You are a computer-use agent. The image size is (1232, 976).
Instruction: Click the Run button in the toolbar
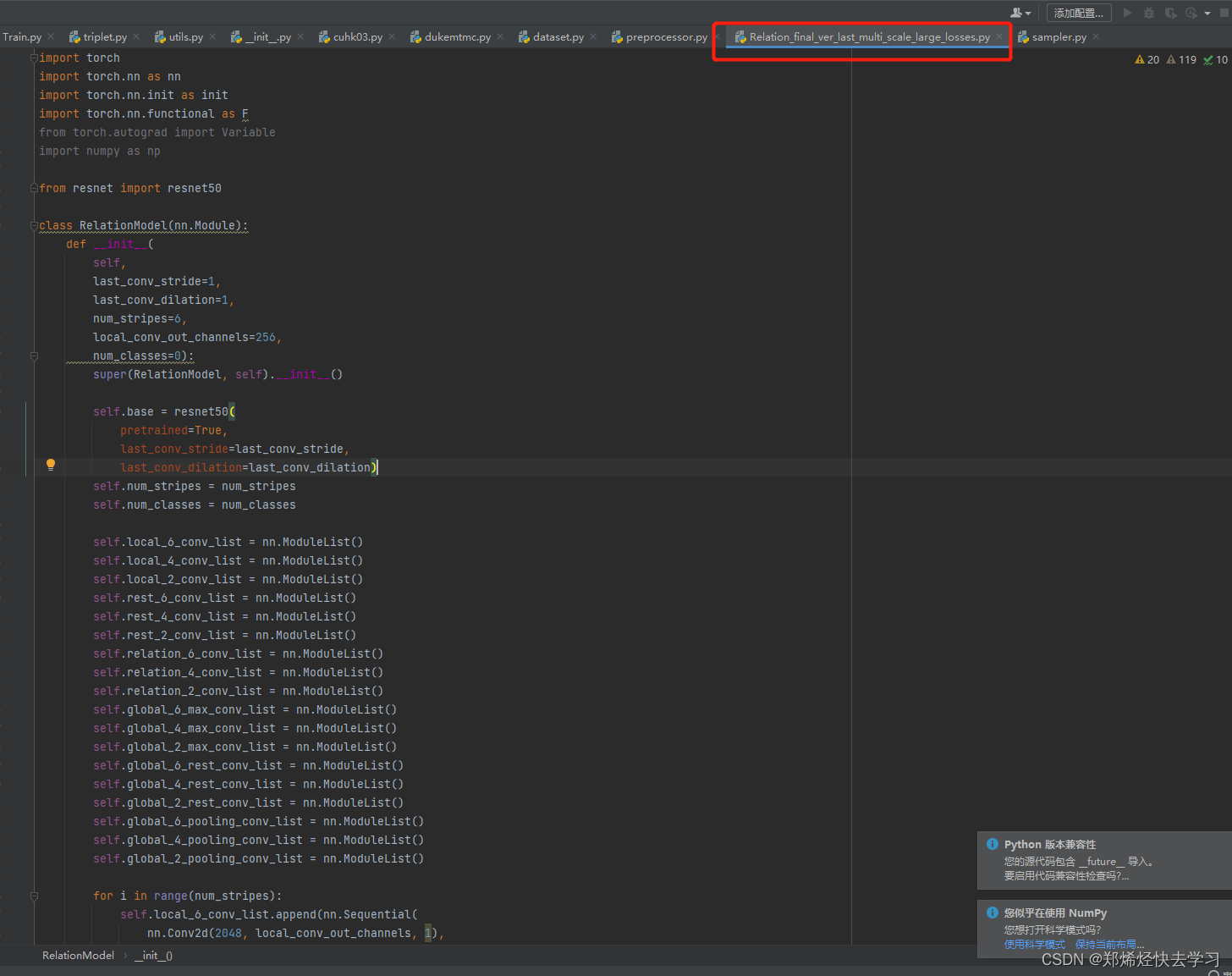[x=1127, y=13]
